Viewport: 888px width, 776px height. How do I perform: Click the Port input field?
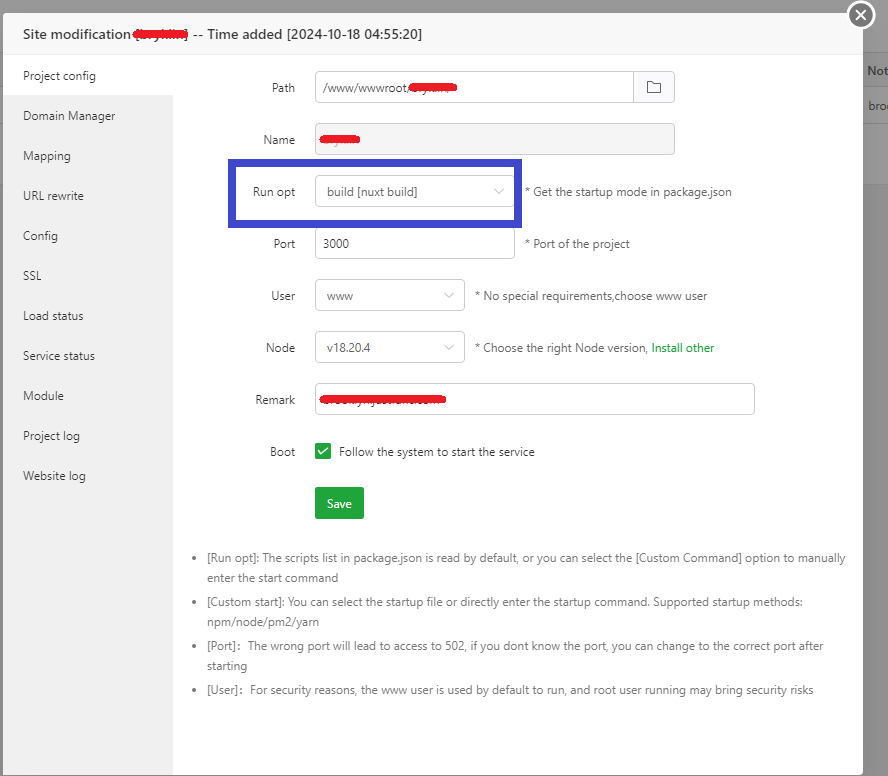tap(414, 244)
